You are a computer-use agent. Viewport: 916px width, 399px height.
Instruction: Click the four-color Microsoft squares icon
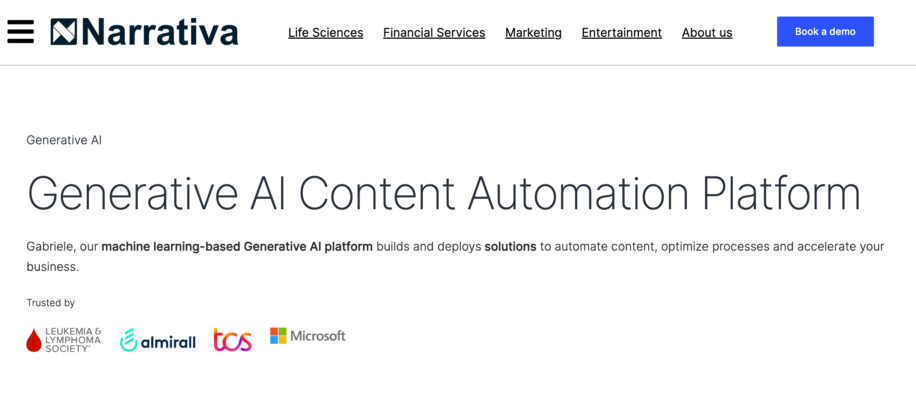(x=278, y=335)
